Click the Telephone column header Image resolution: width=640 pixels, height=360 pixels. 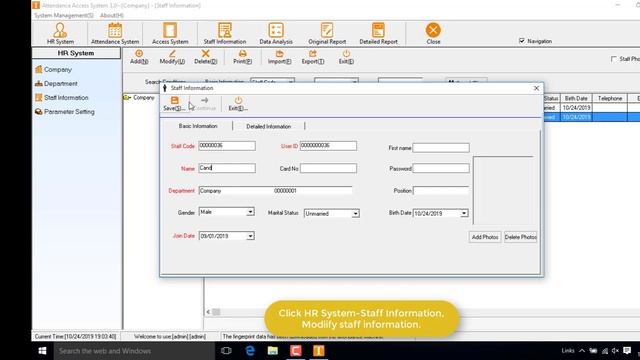(x=610, y=98)
